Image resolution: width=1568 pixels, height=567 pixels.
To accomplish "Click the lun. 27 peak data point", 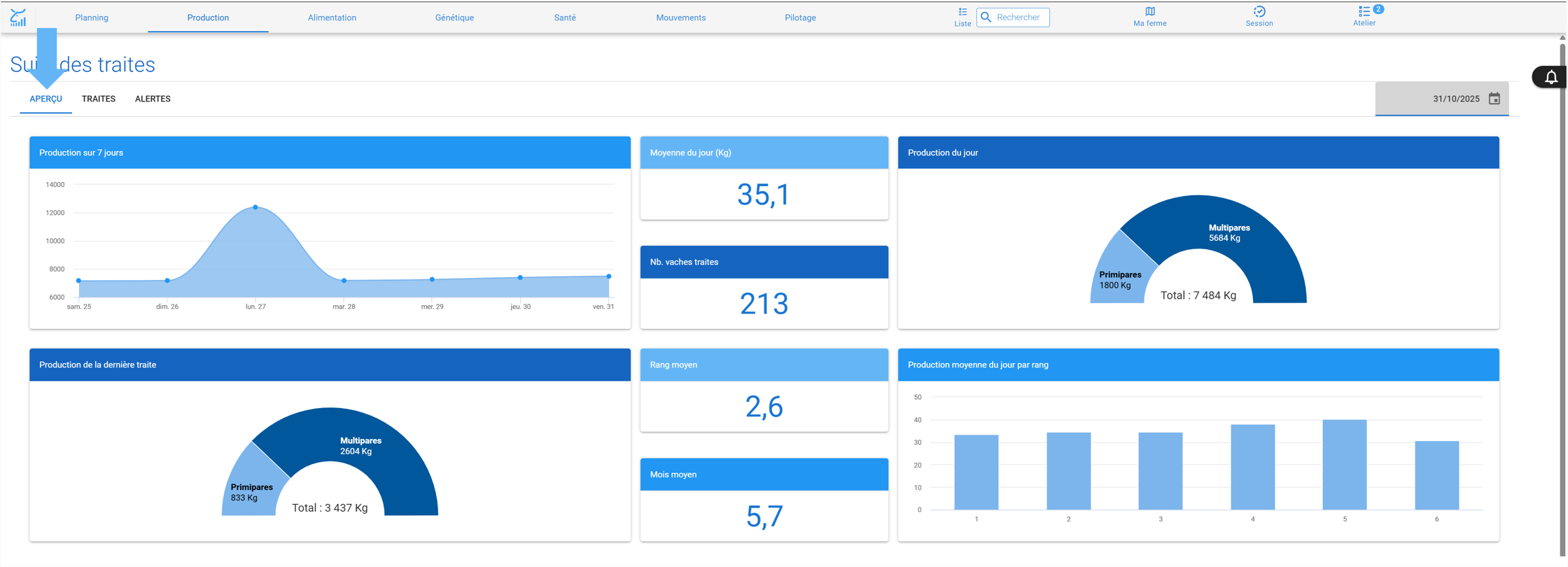I will point(255,207).
